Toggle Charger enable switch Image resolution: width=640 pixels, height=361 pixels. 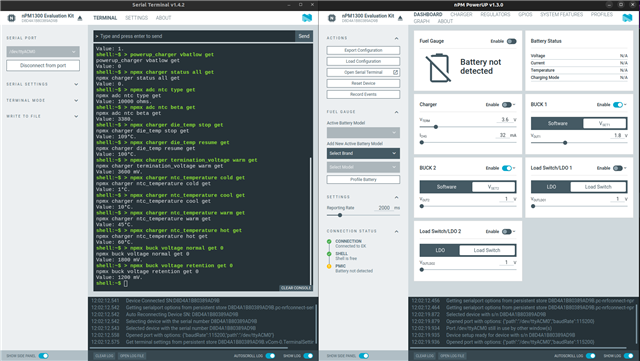pos(507,105)
